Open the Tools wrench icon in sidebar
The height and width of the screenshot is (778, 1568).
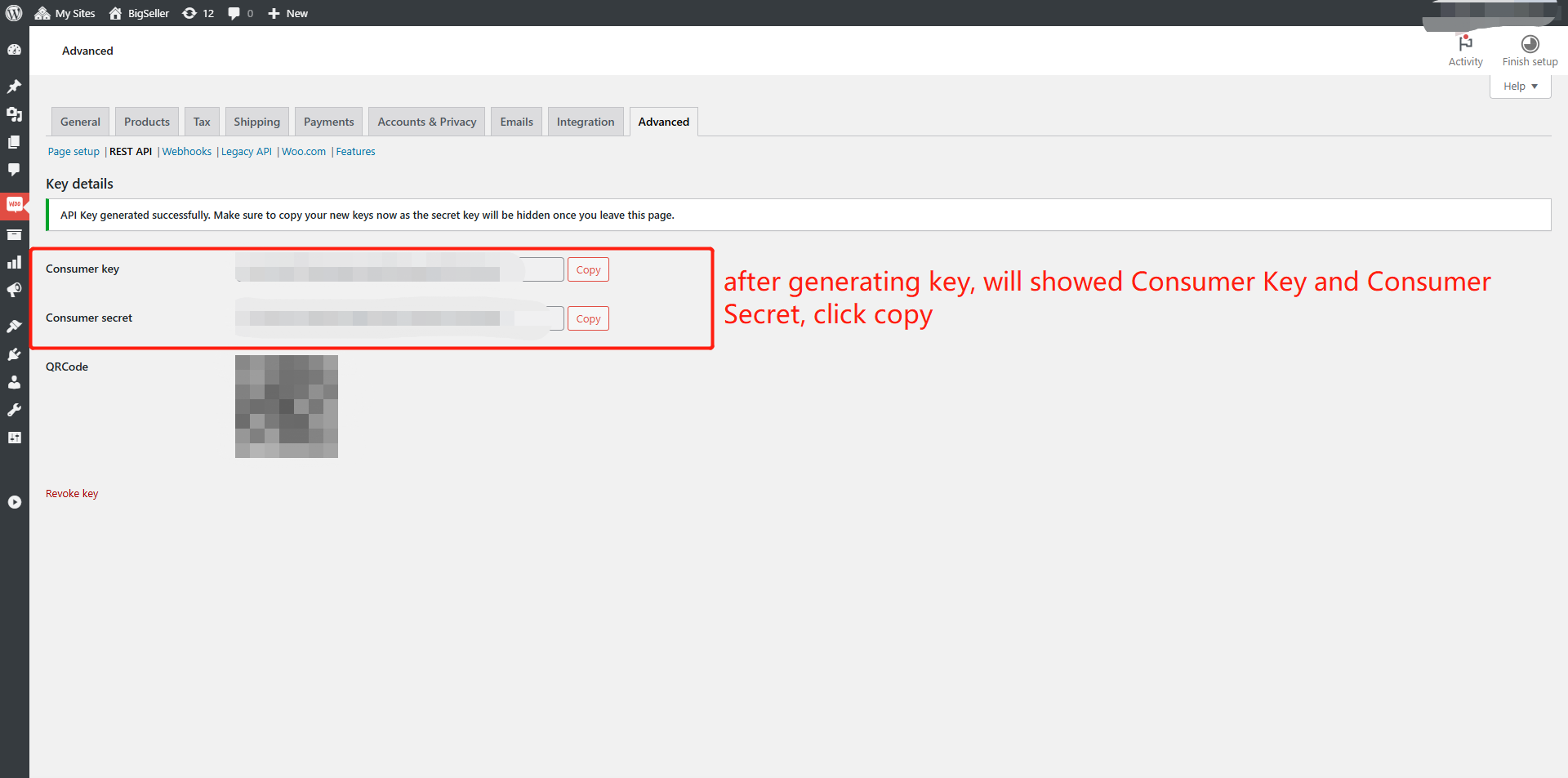14,410
